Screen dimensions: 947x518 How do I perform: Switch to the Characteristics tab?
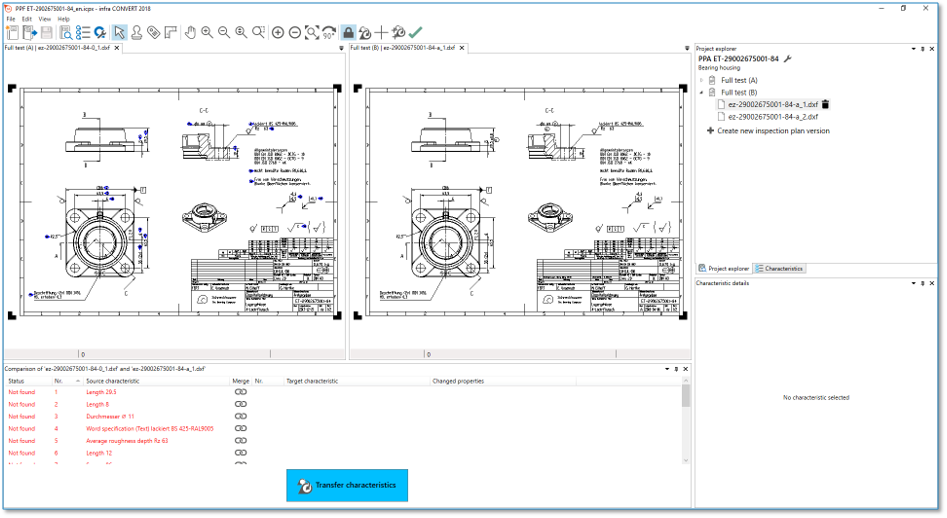[780, 269]
